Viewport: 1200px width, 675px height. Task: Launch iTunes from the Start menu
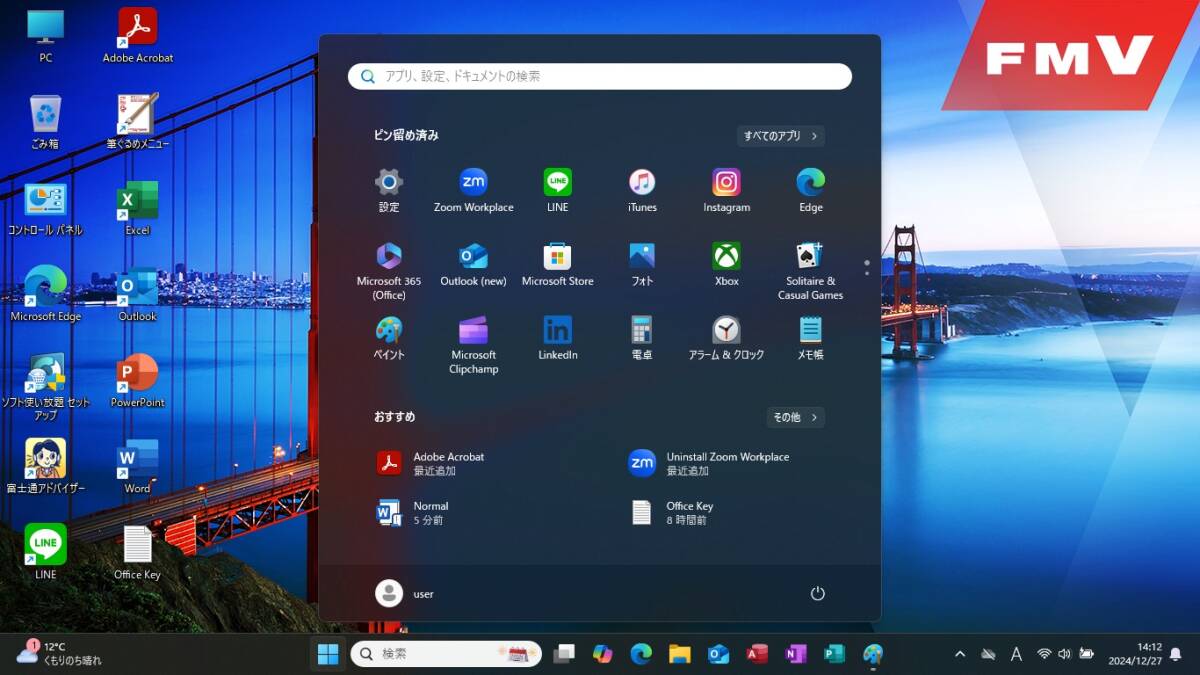642,190
